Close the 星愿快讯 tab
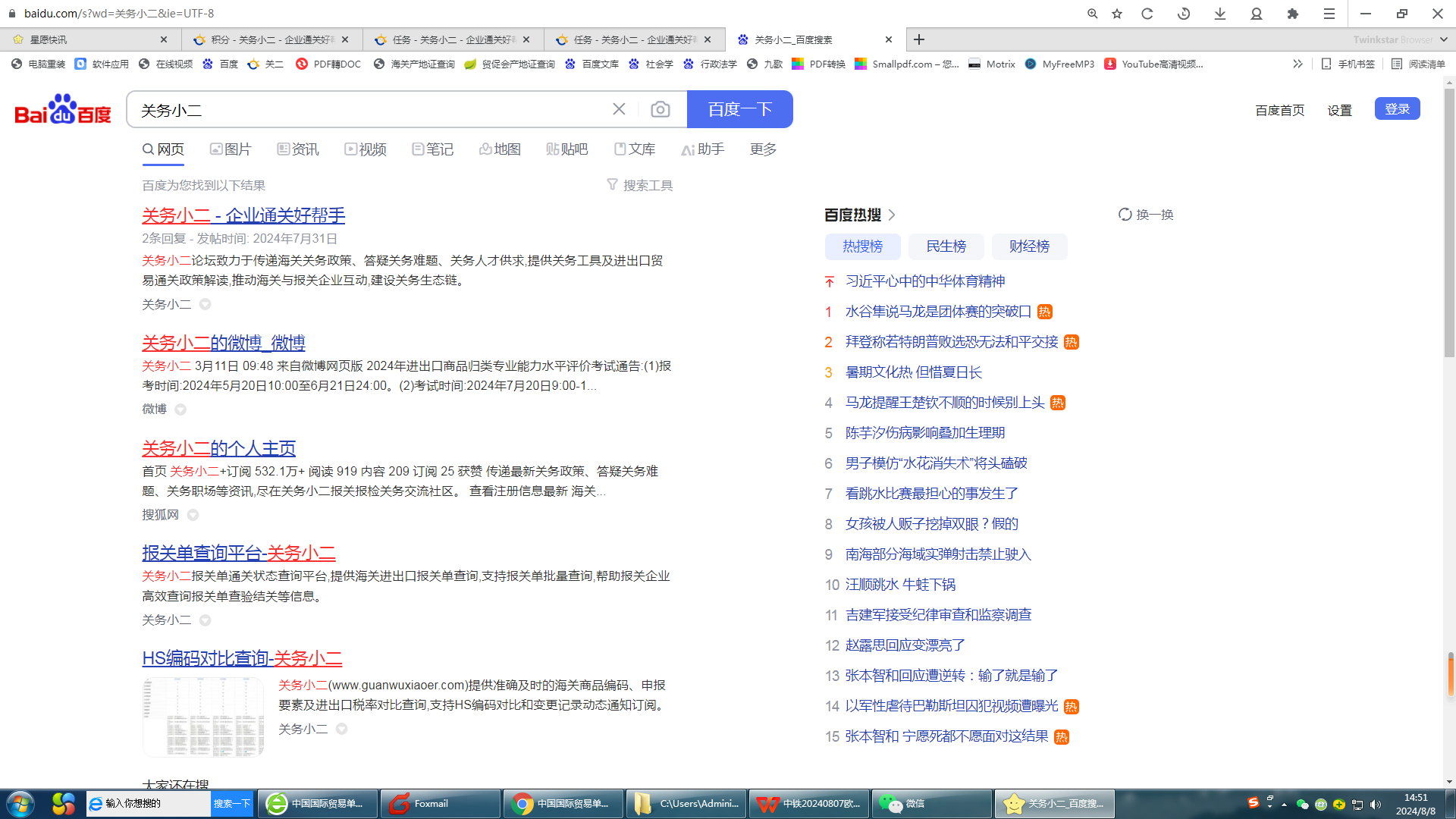The image size is (1456, 819). pyautogui.click(x=164, y=39)
